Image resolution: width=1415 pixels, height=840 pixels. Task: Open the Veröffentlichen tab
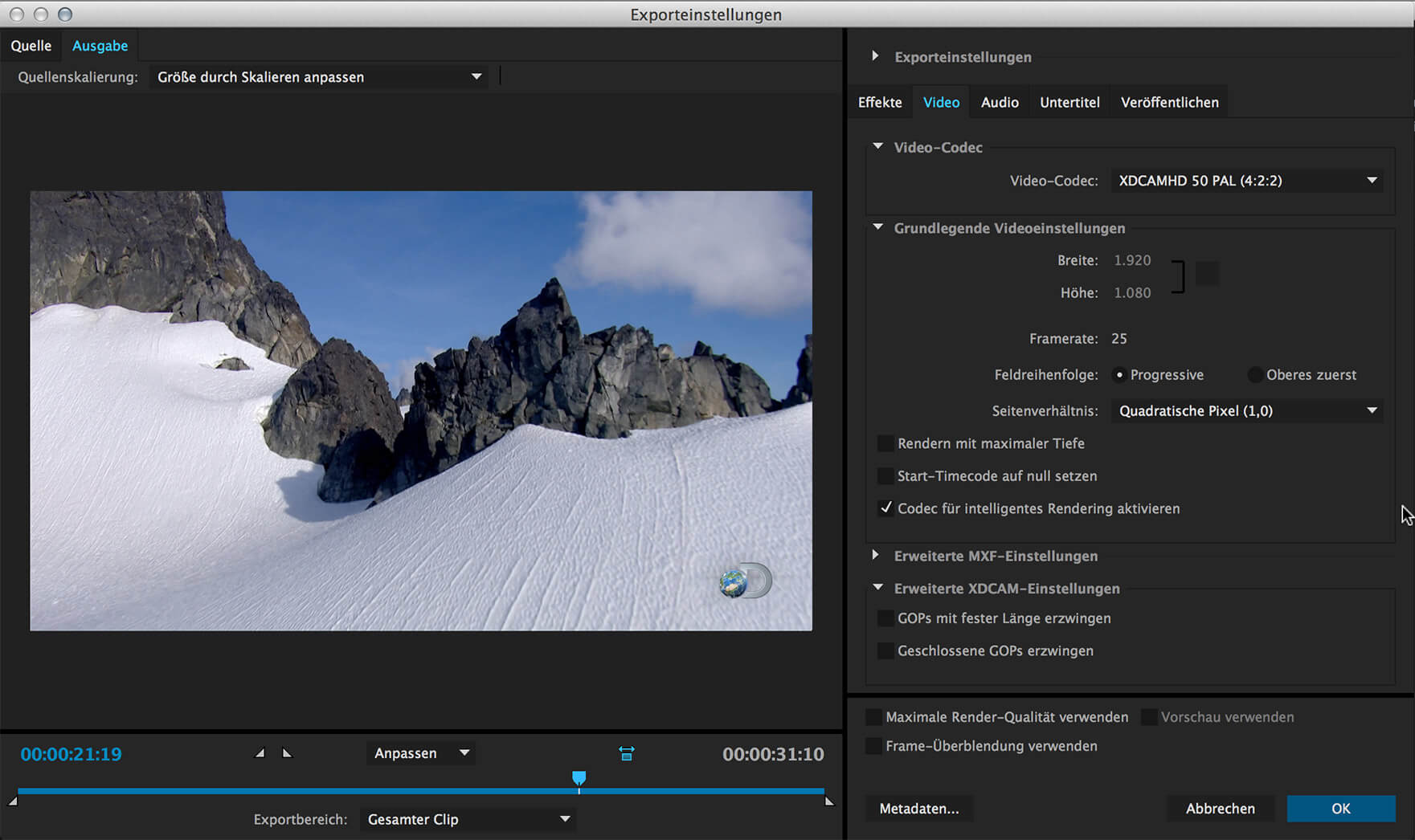(1169, 102)
